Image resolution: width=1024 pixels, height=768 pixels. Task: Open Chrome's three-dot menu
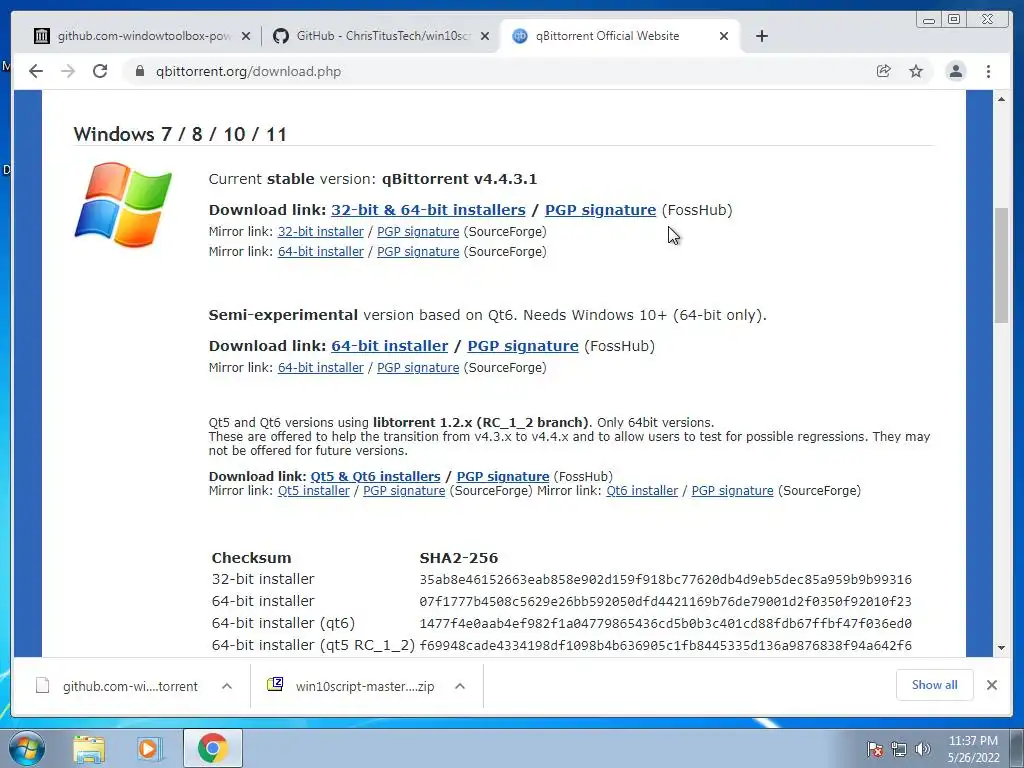pyautogui.click(x=988, y=71)
